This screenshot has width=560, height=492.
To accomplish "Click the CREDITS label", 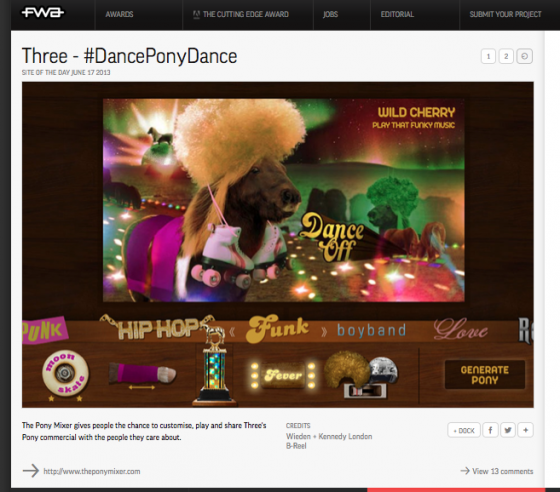I will pos(298,426).
